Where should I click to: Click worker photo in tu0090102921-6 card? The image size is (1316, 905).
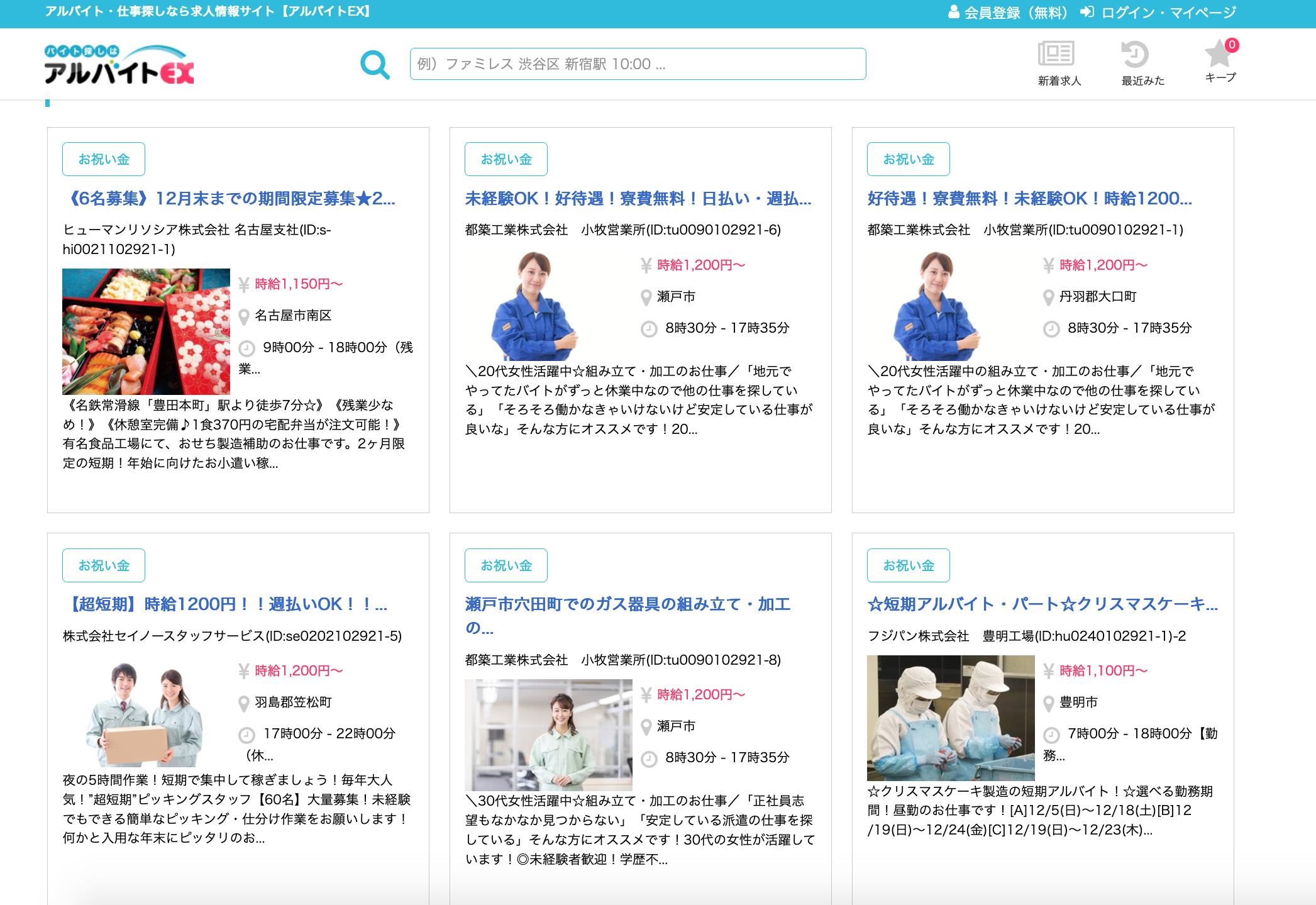point(534,306)
